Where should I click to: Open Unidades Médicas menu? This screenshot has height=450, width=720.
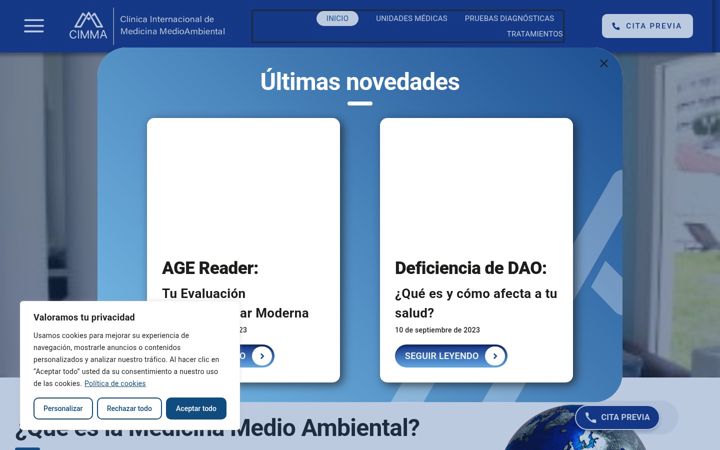pyautogui.click(x=411, y=18)
